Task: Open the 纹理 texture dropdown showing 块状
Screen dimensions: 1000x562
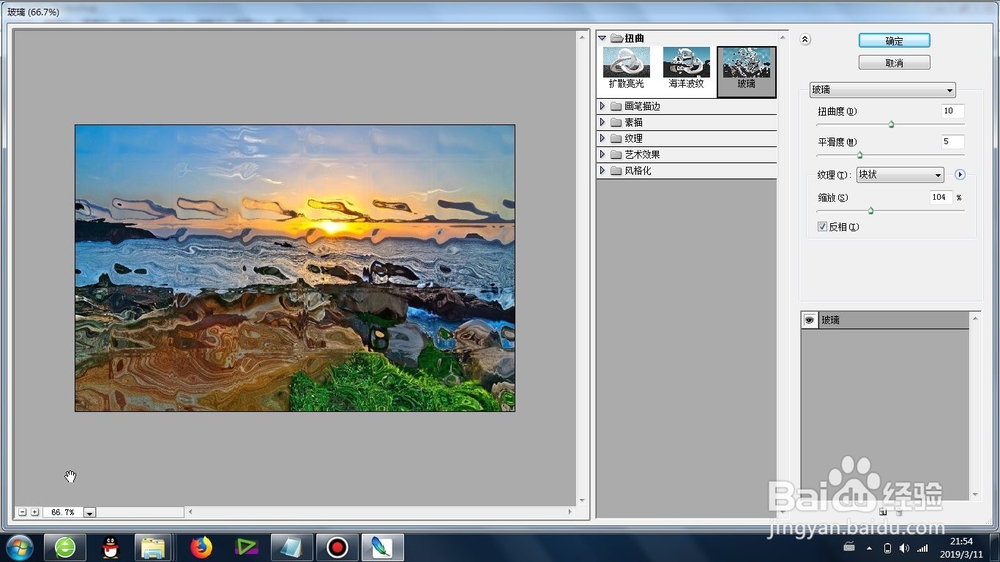Action: (x=900, y=174)
